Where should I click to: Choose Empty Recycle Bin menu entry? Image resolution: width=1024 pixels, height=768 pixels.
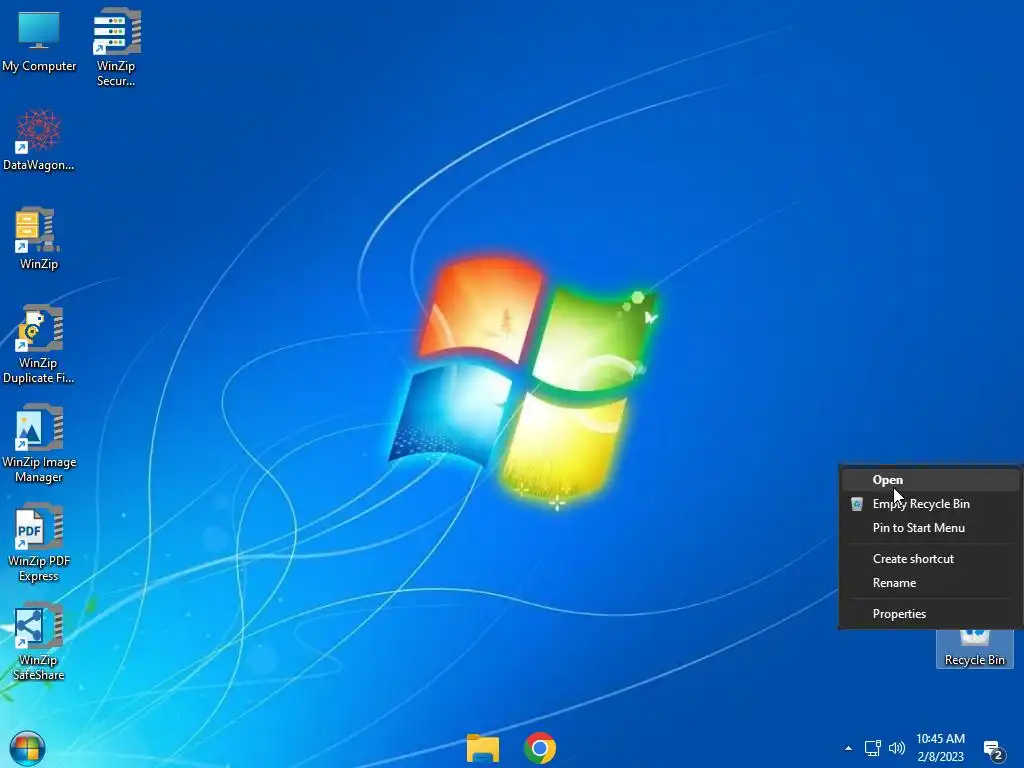(931, 504)
